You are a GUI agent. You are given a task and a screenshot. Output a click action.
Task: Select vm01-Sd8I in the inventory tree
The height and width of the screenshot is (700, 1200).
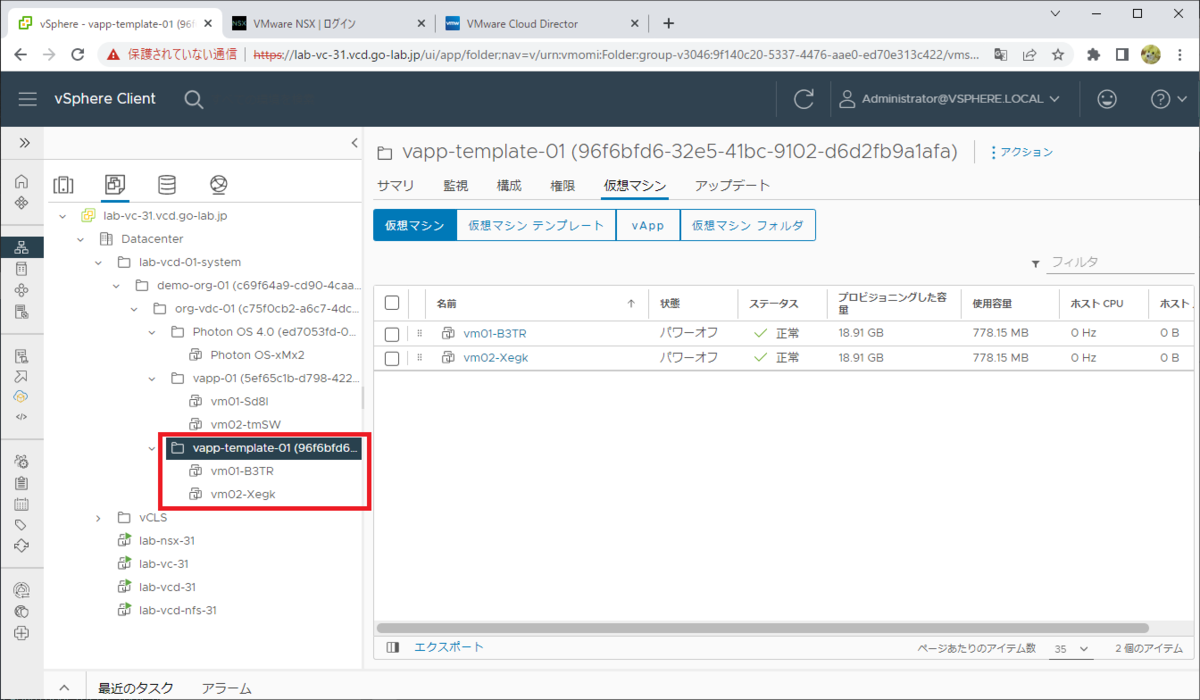click(238, 401)
